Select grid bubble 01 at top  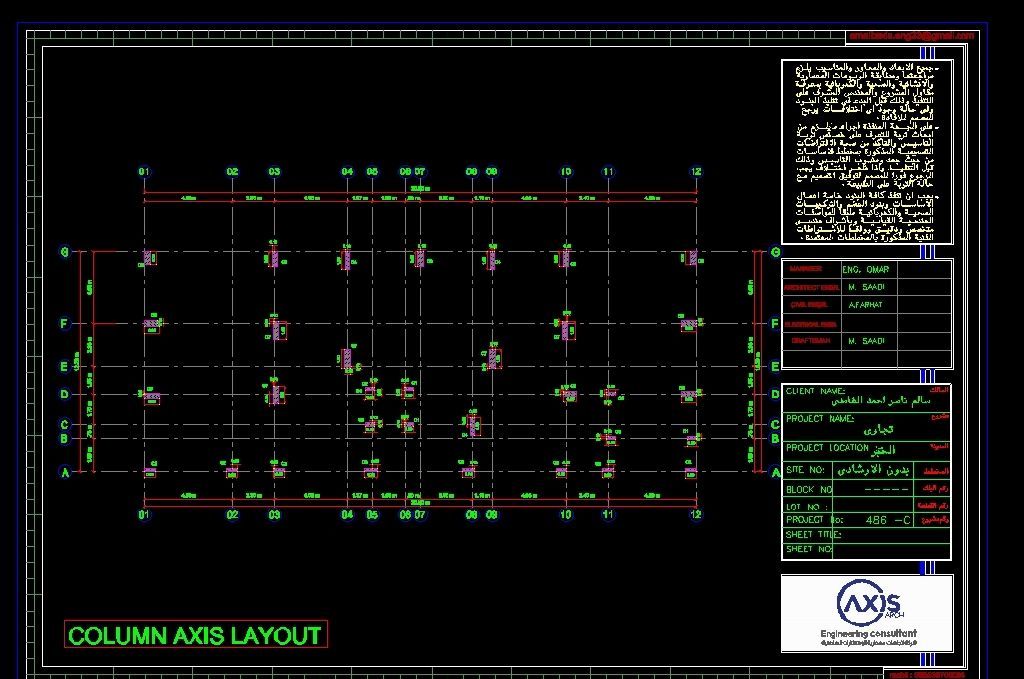(144, 172)
